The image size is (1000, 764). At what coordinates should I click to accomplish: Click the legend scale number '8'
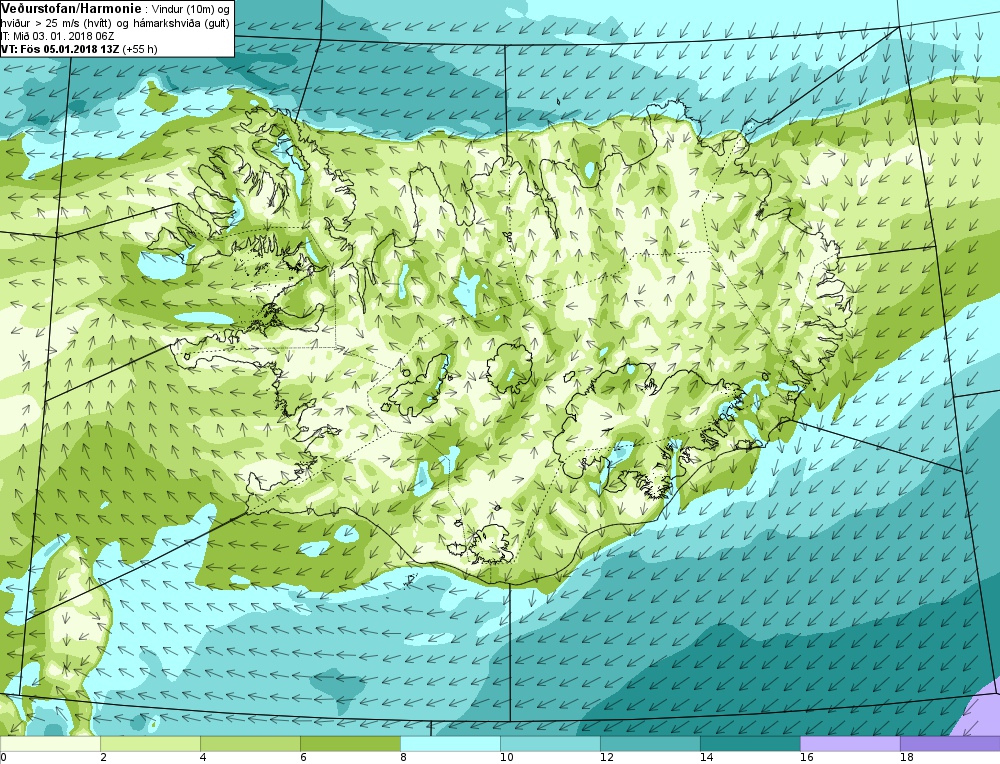pos(404,758)
